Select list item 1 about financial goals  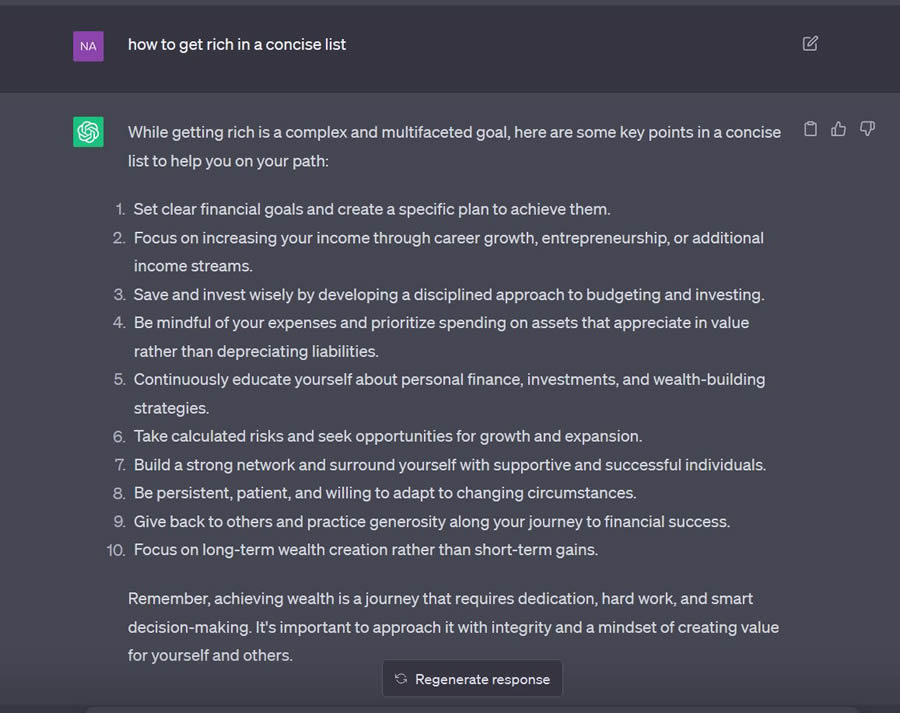pos(371,209)
